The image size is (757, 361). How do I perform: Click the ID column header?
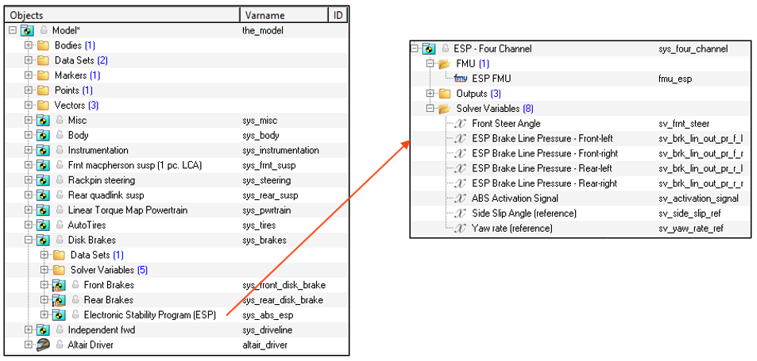pos(337,15)
